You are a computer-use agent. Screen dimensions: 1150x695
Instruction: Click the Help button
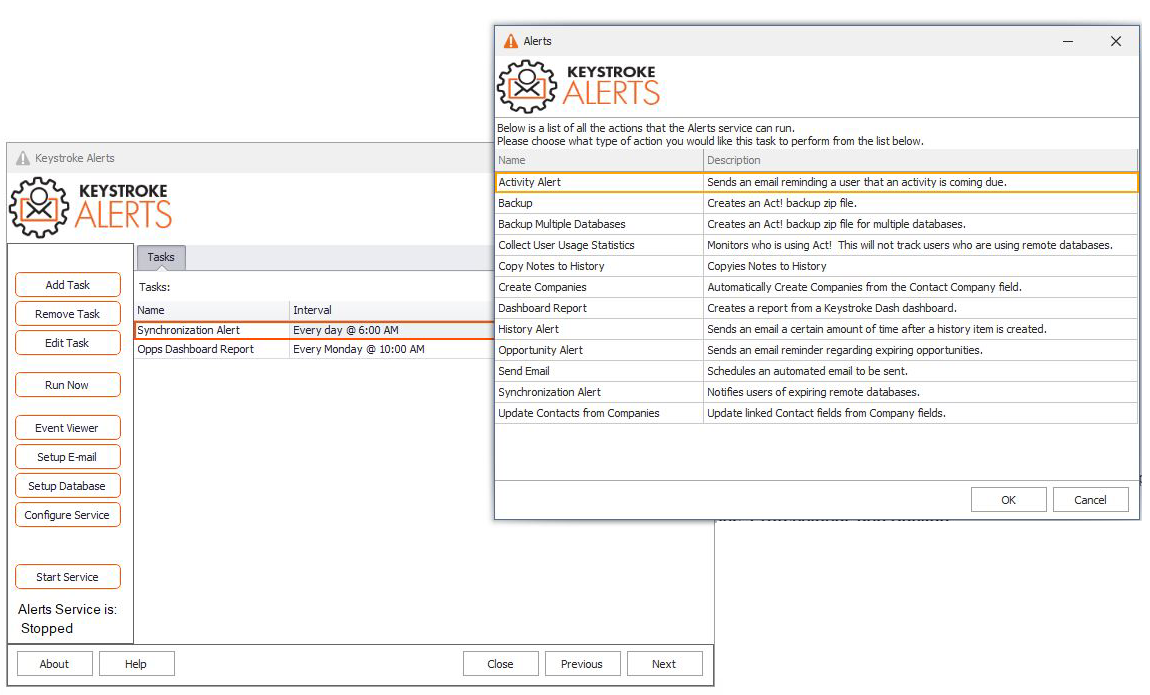tap(136, 663)
